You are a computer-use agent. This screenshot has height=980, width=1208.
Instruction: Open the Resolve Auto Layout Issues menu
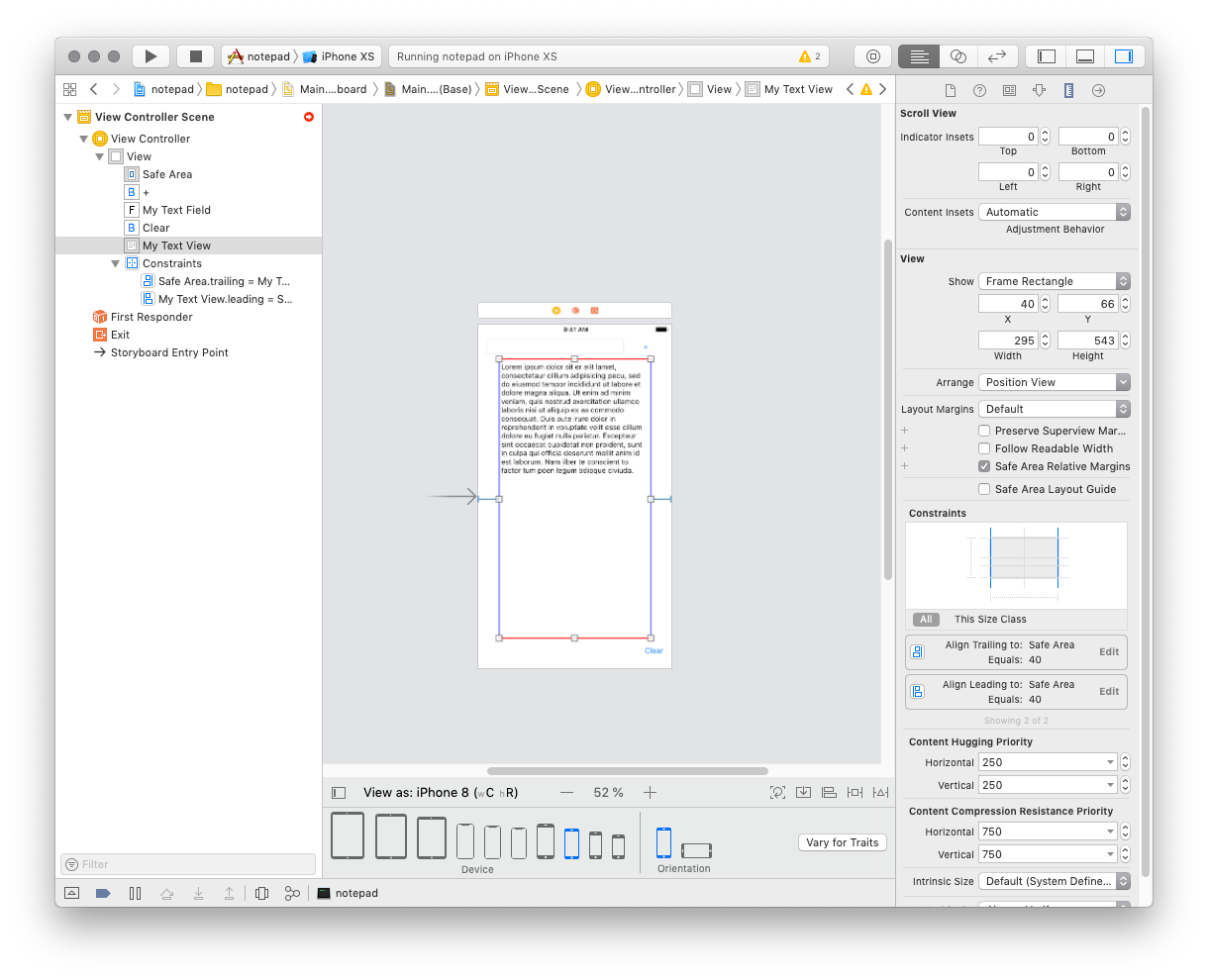880,793
